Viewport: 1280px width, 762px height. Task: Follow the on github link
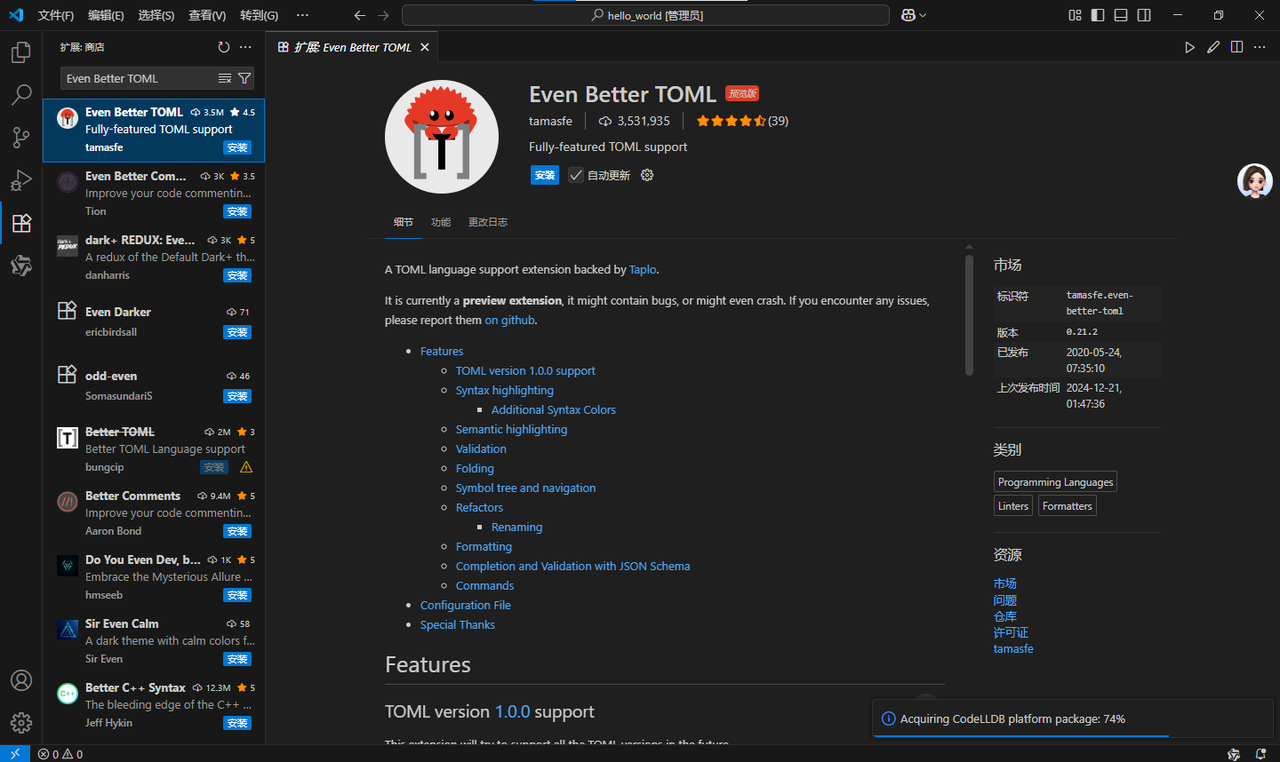[x=510, y=320]
